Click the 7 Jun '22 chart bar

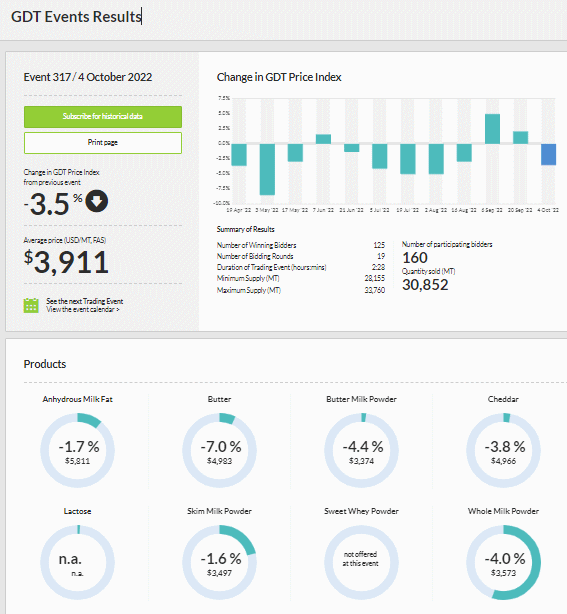click(x=323, y=139)
